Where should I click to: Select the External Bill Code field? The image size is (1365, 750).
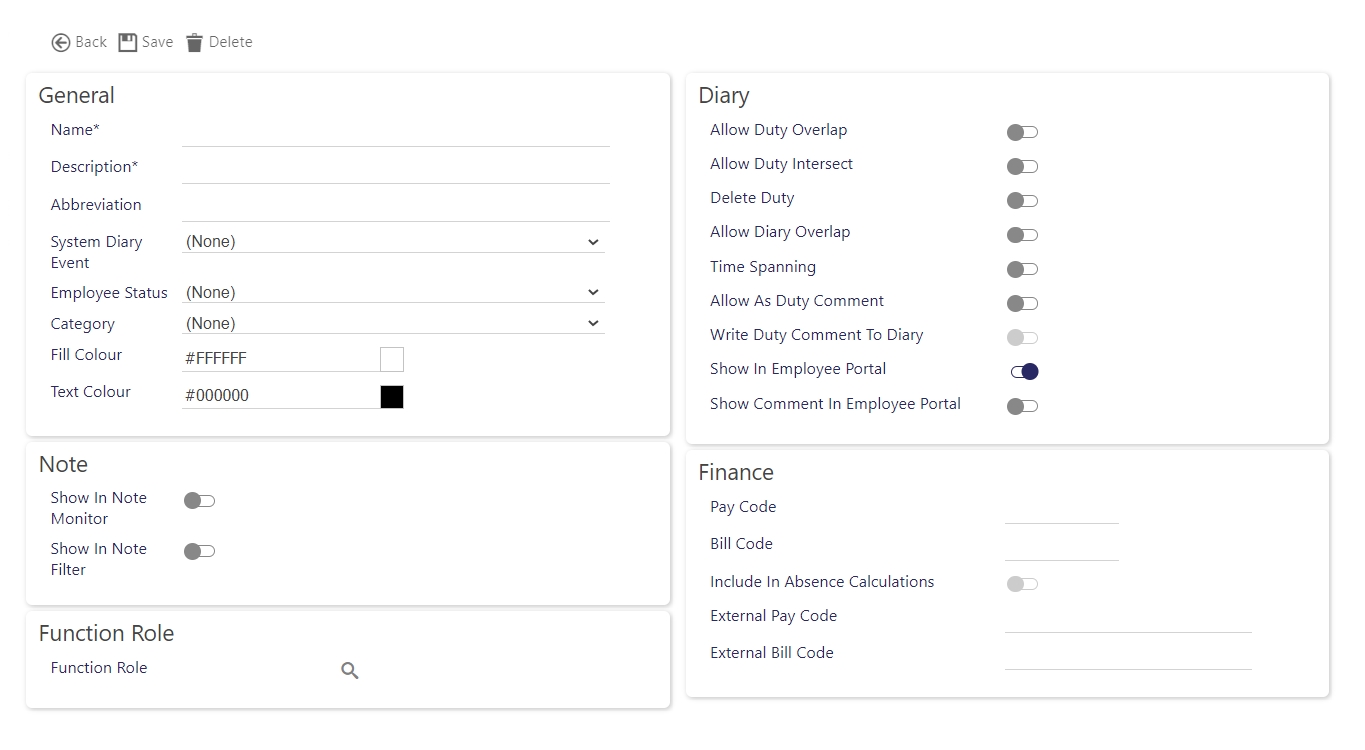pyautogui.click(x=1127, y=656)
